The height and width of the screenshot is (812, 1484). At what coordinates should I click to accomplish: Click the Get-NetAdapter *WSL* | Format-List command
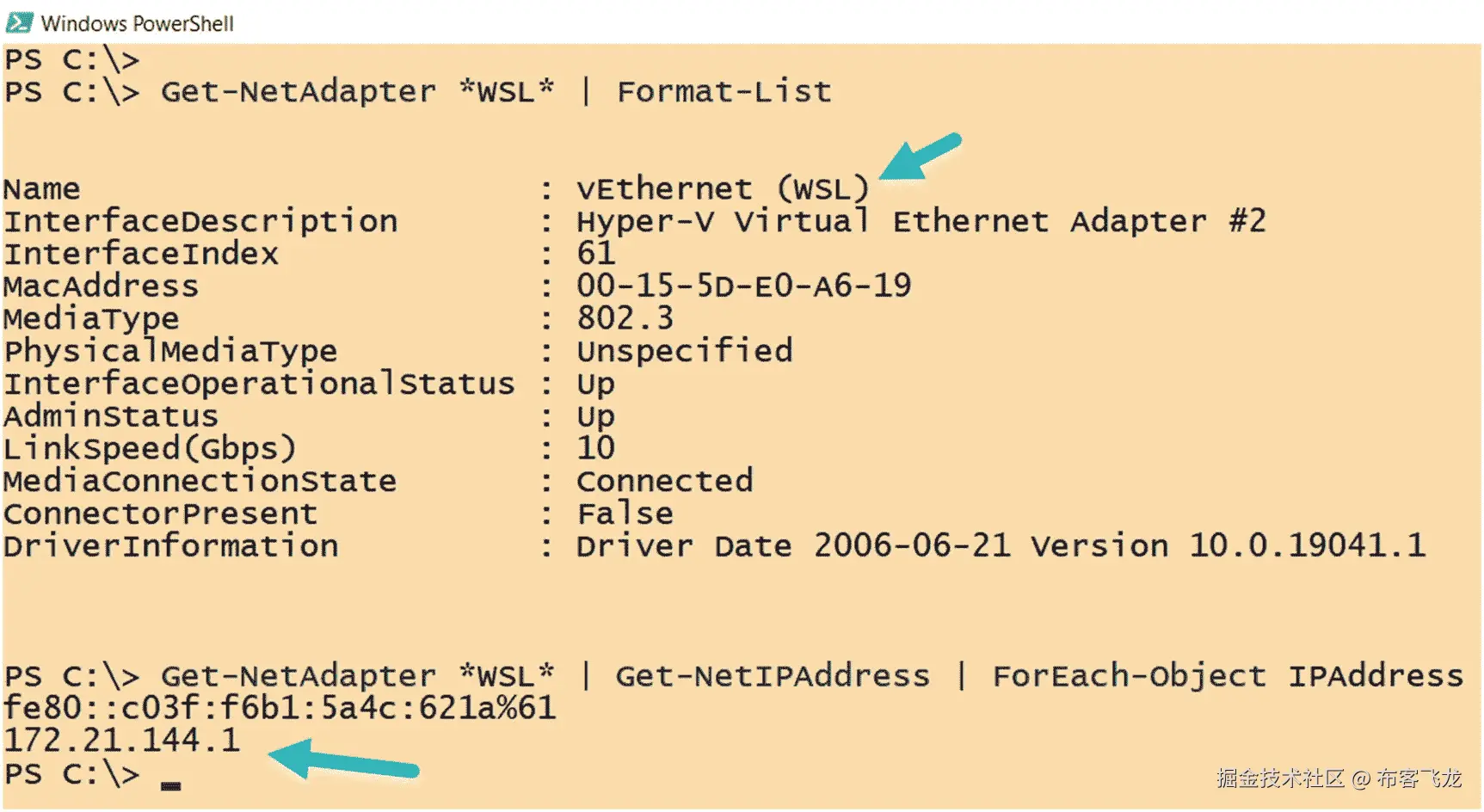[496, 91]
